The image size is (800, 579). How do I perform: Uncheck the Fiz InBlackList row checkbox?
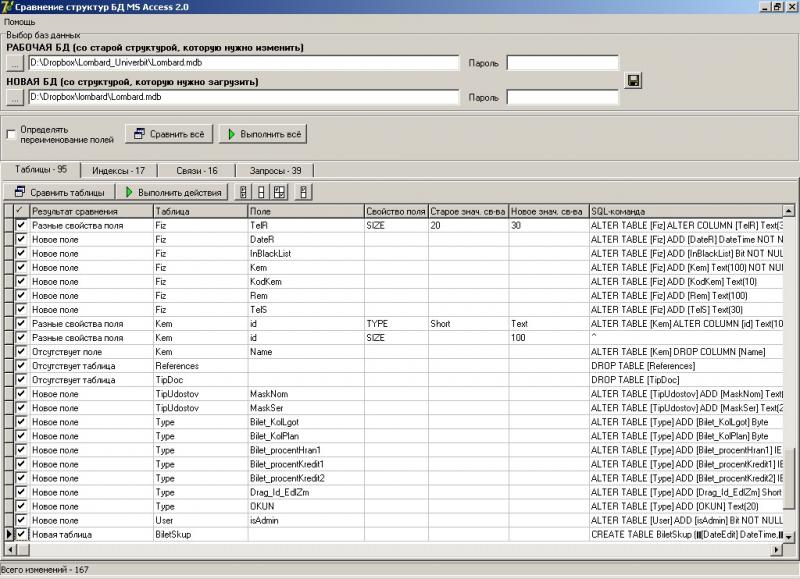[x=21, y=253]
